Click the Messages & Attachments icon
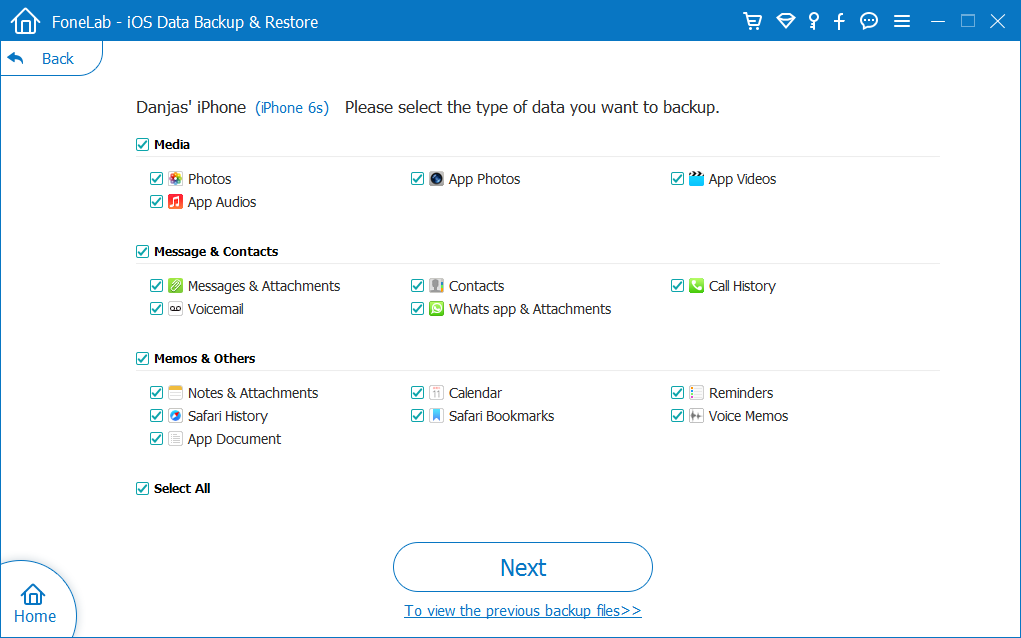 [175, 285]
